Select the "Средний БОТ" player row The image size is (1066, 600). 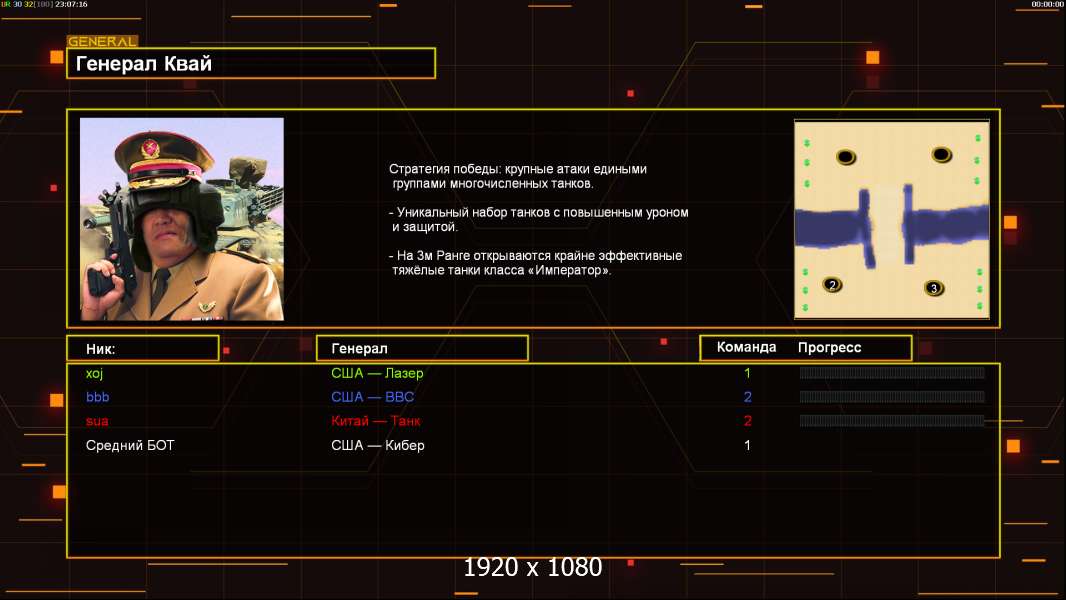[x=533, y=445]
